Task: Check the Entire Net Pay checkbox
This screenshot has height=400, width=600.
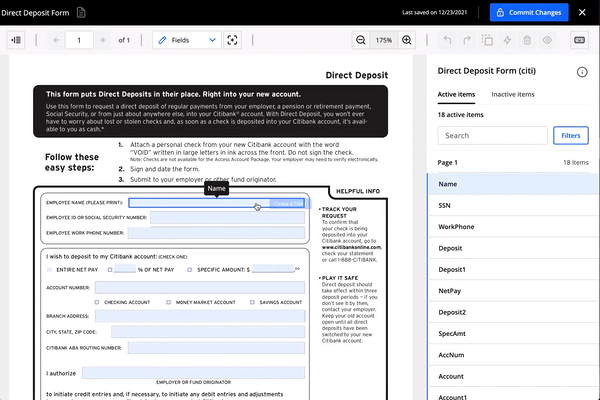Action: point(49,270)
